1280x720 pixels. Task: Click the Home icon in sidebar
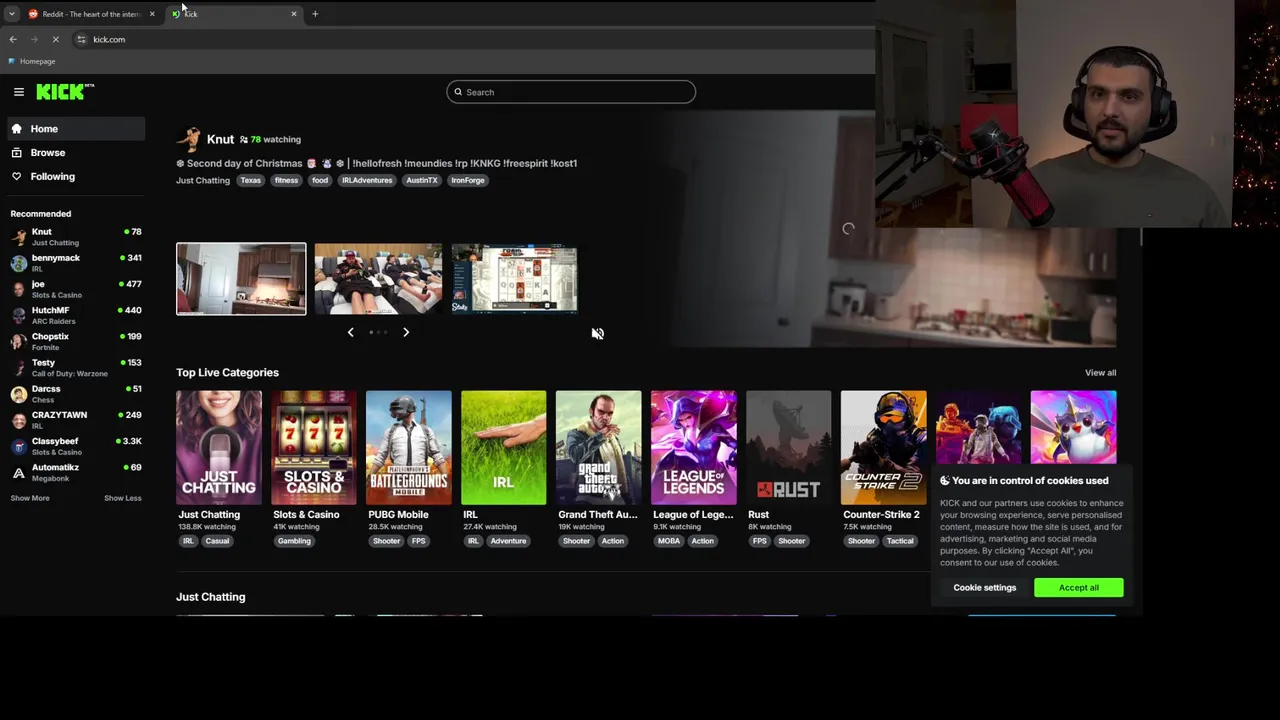point(16,129)
